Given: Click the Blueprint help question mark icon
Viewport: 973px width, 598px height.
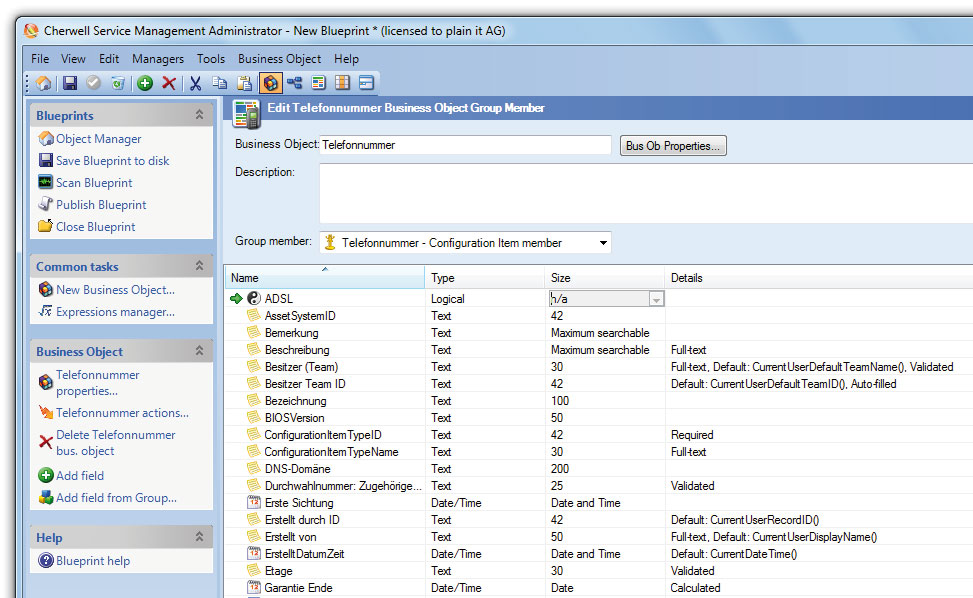Looking at the screenshot, I should click(46, 560).
